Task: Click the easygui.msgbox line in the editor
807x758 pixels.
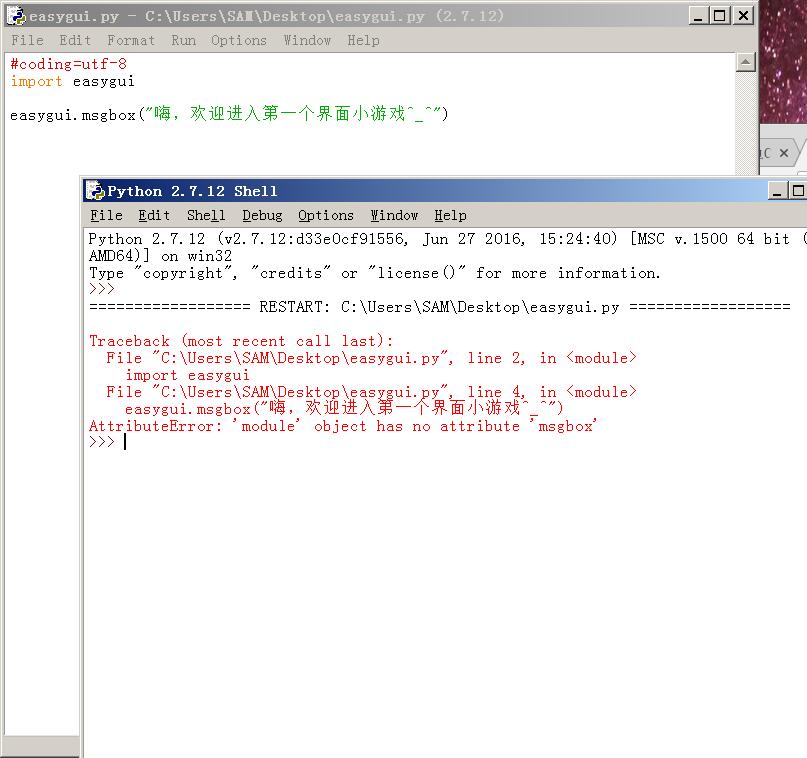Action: tap(229, 115)
